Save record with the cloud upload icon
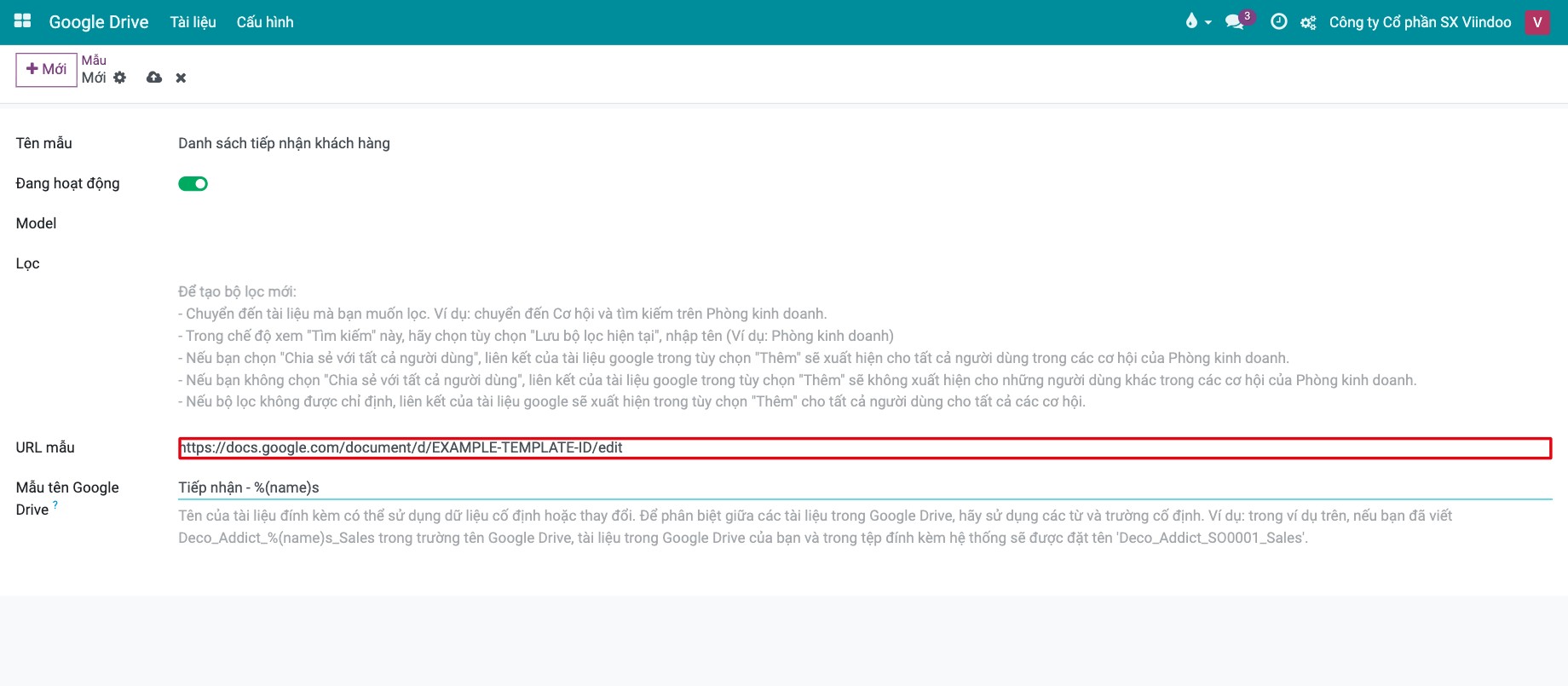 [x=154, y=78]
